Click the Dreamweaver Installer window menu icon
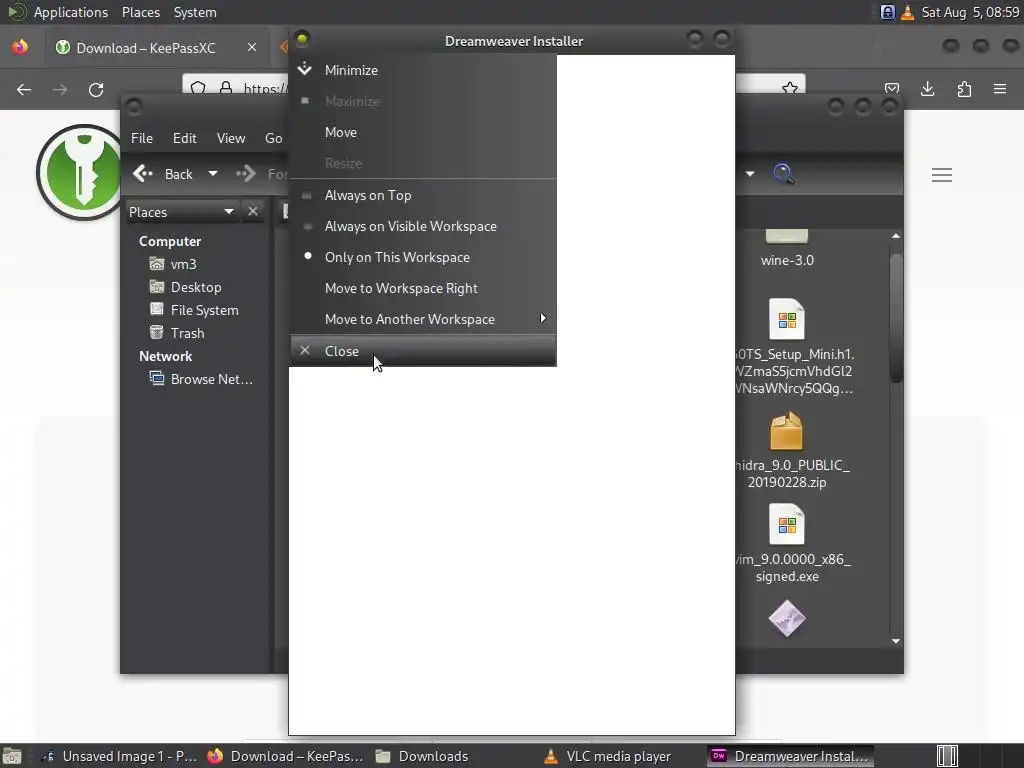The width and height of the screenshot is (1024, 768). tap(302, 40)
